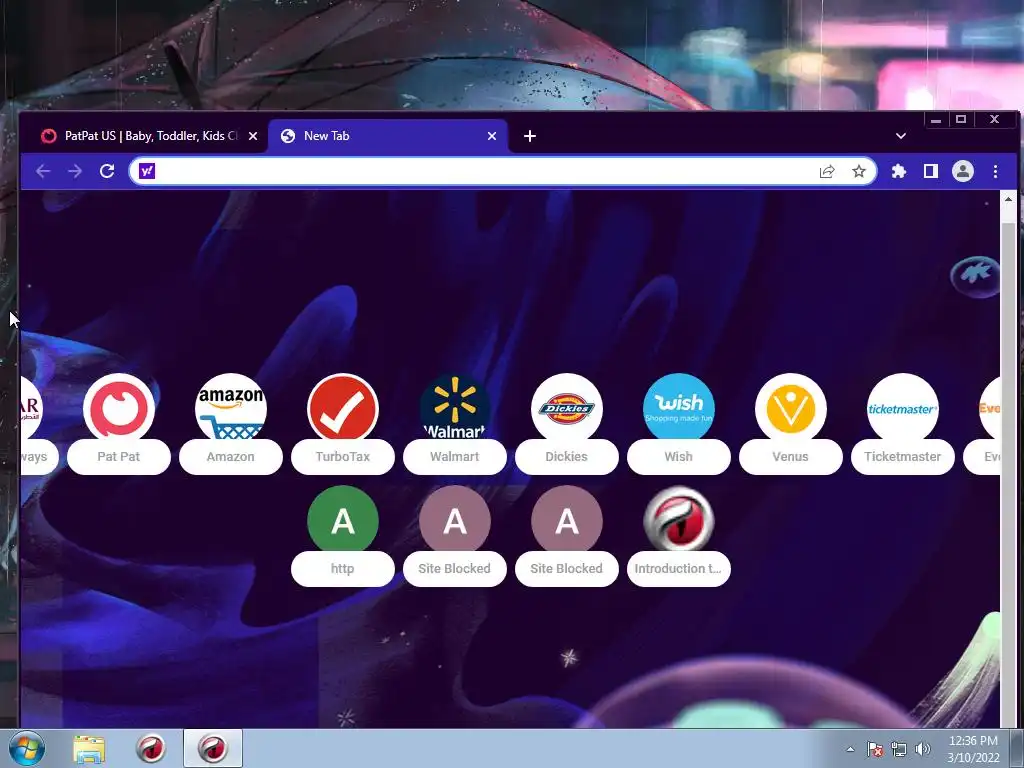Viewport: 1024px width, 768px height.
Task: Go back using the back arrow
Action: click(43, 171)
